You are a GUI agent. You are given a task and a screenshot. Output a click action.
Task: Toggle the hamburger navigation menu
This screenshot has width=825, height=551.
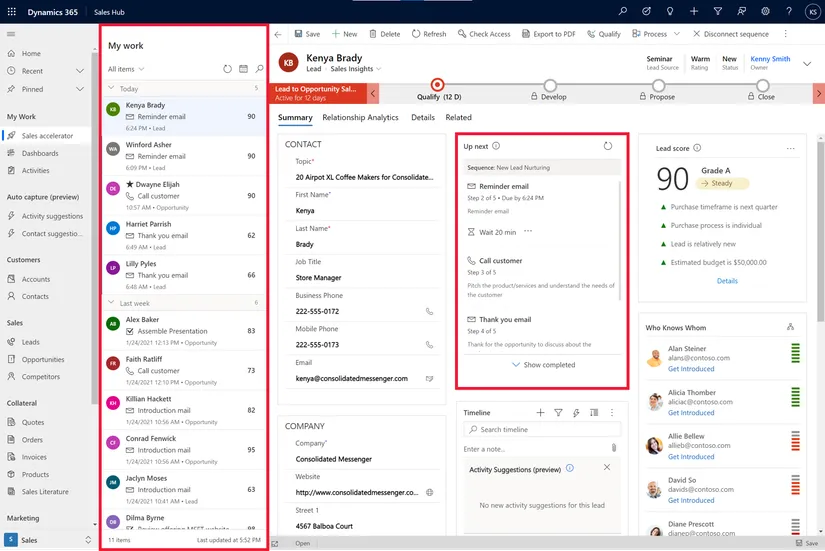click(x=11, y=34)
